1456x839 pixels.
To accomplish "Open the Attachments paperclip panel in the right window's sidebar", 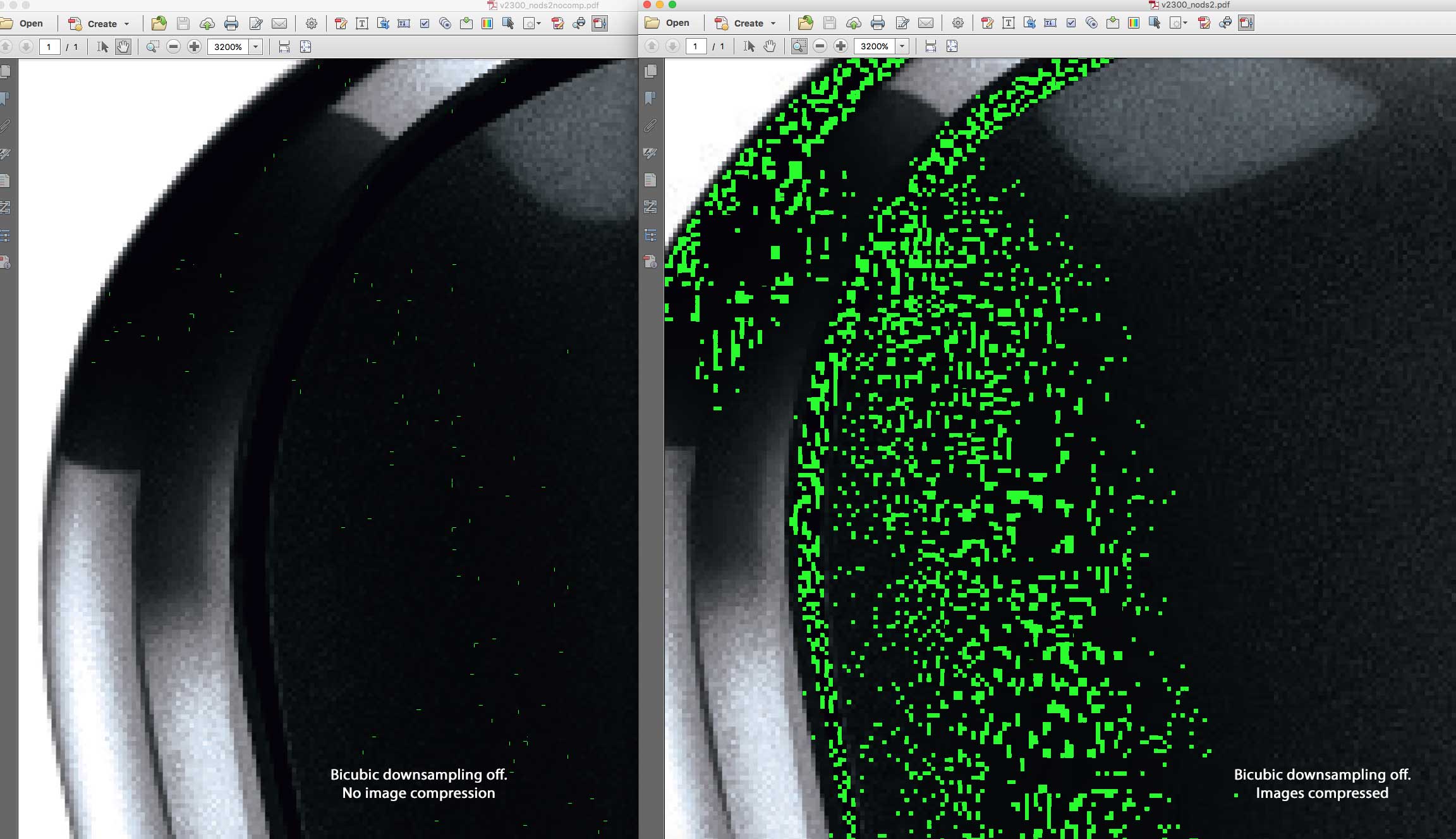I will (650, 126).
